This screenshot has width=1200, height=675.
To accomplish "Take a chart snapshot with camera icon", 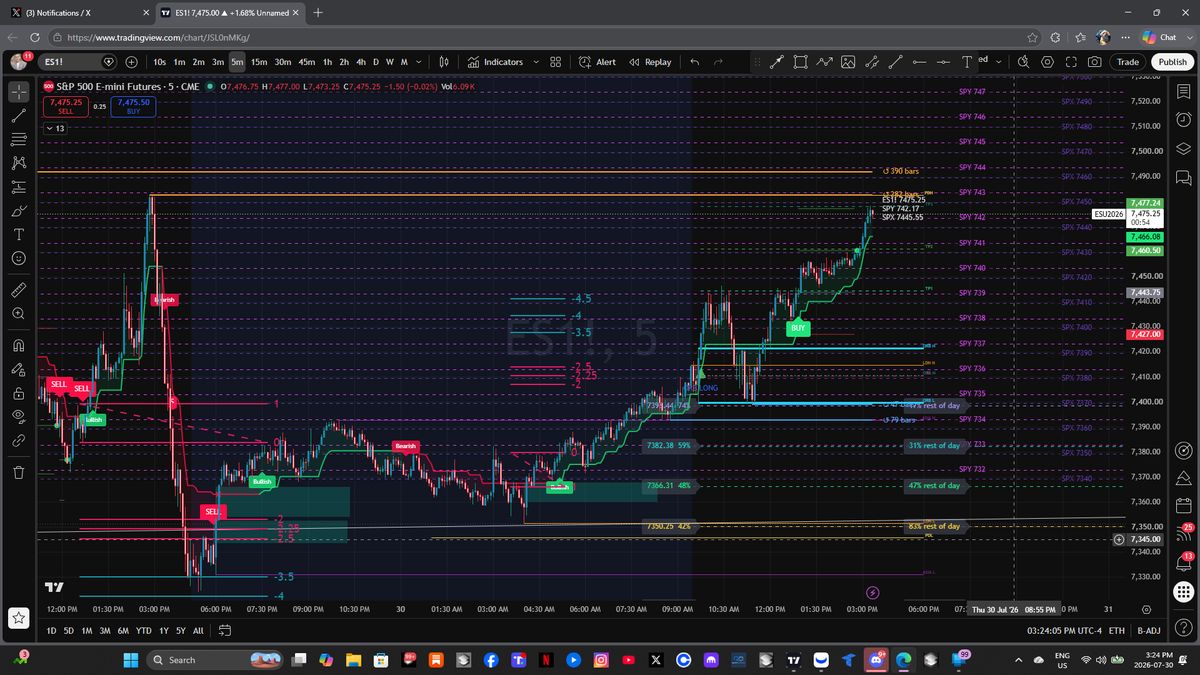I will [x=1095, y=62].
